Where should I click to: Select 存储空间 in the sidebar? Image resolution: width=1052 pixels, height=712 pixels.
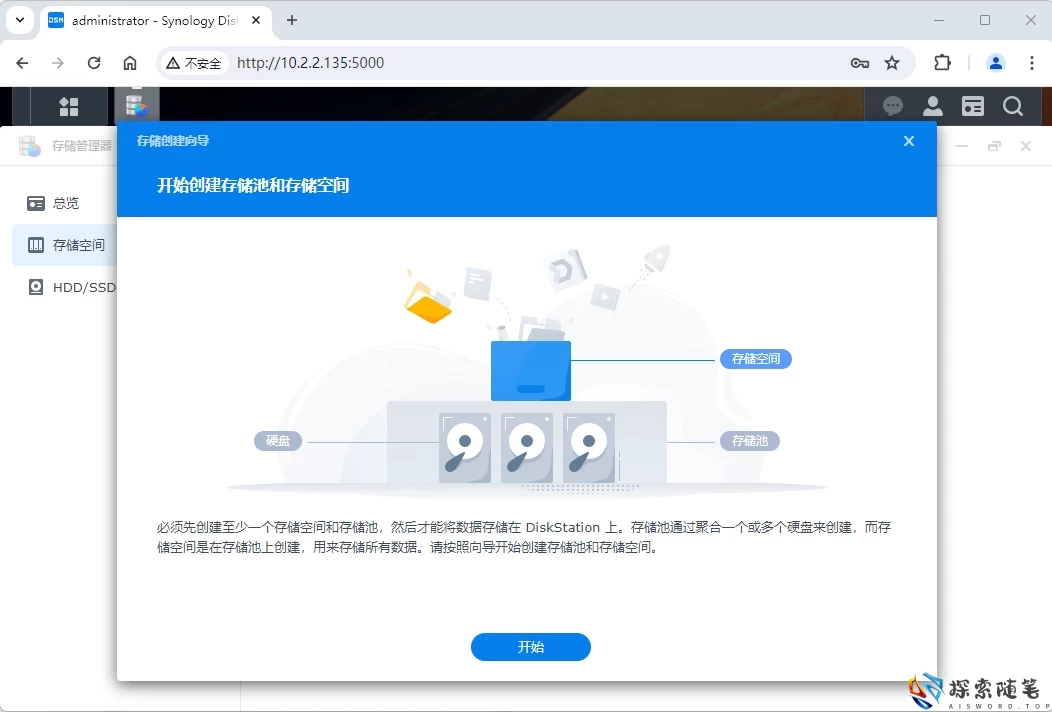70,245
